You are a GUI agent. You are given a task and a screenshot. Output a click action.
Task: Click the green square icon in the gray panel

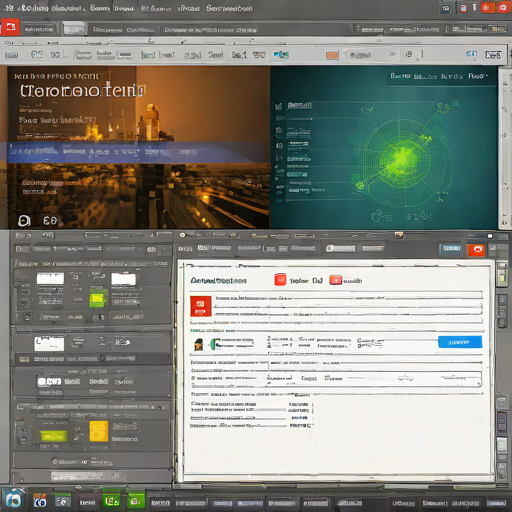point(98,299)
